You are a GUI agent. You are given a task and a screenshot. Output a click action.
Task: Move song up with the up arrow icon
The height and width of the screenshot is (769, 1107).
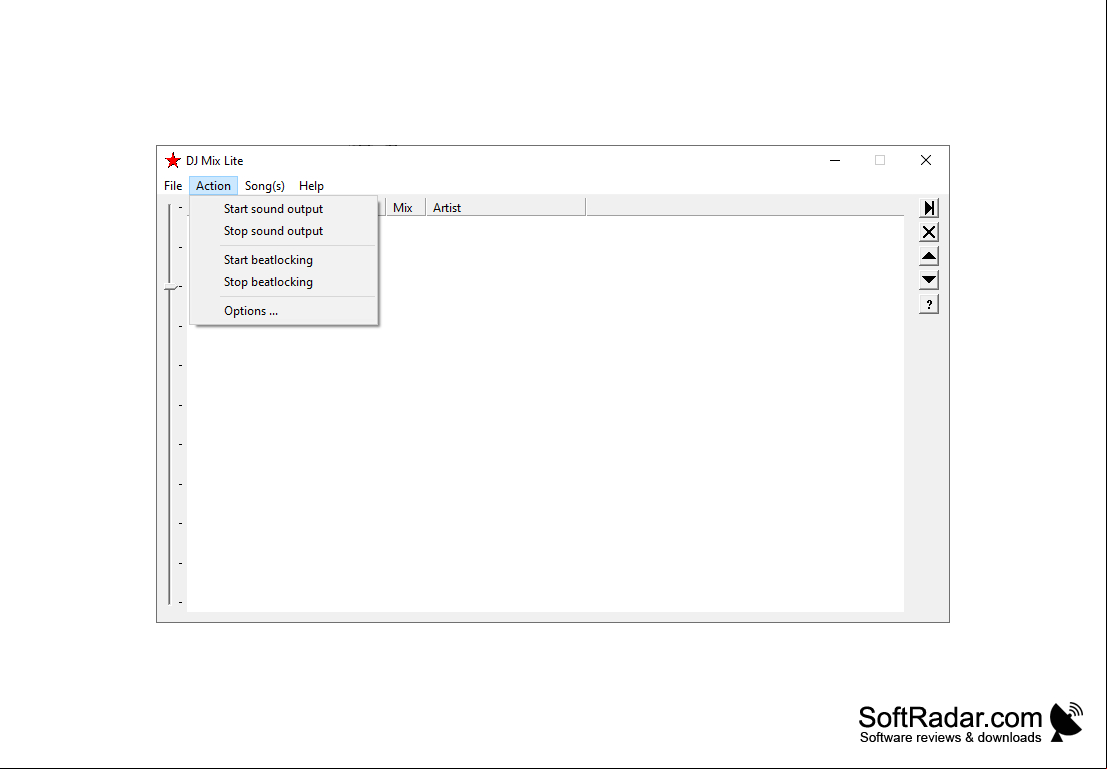point(929,256)
